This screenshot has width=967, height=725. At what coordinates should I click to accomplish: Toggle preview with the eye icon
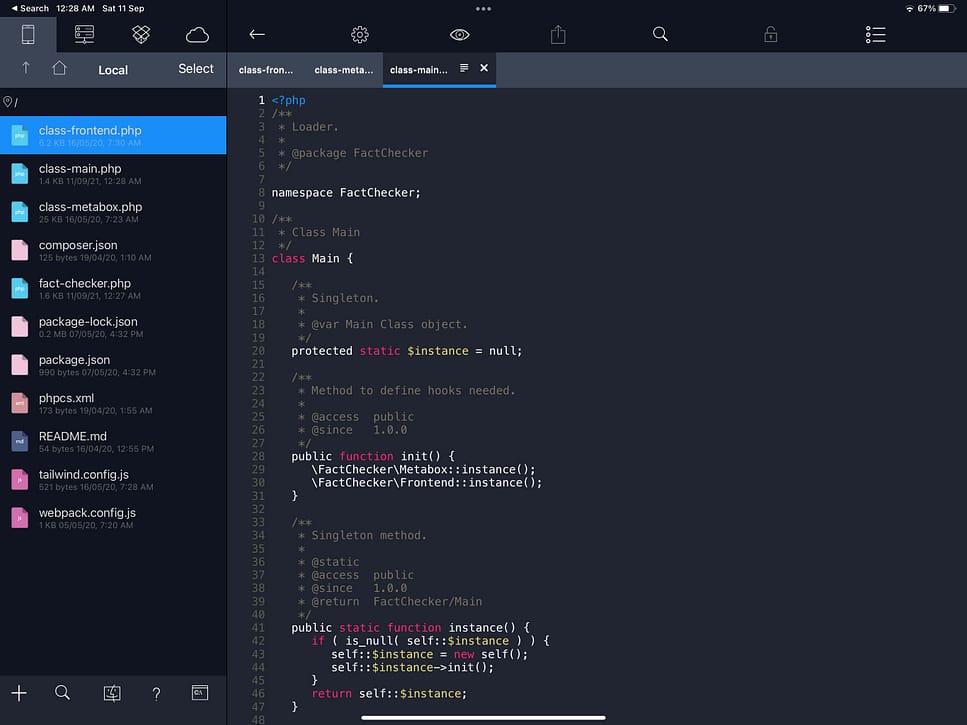point(459,35)
